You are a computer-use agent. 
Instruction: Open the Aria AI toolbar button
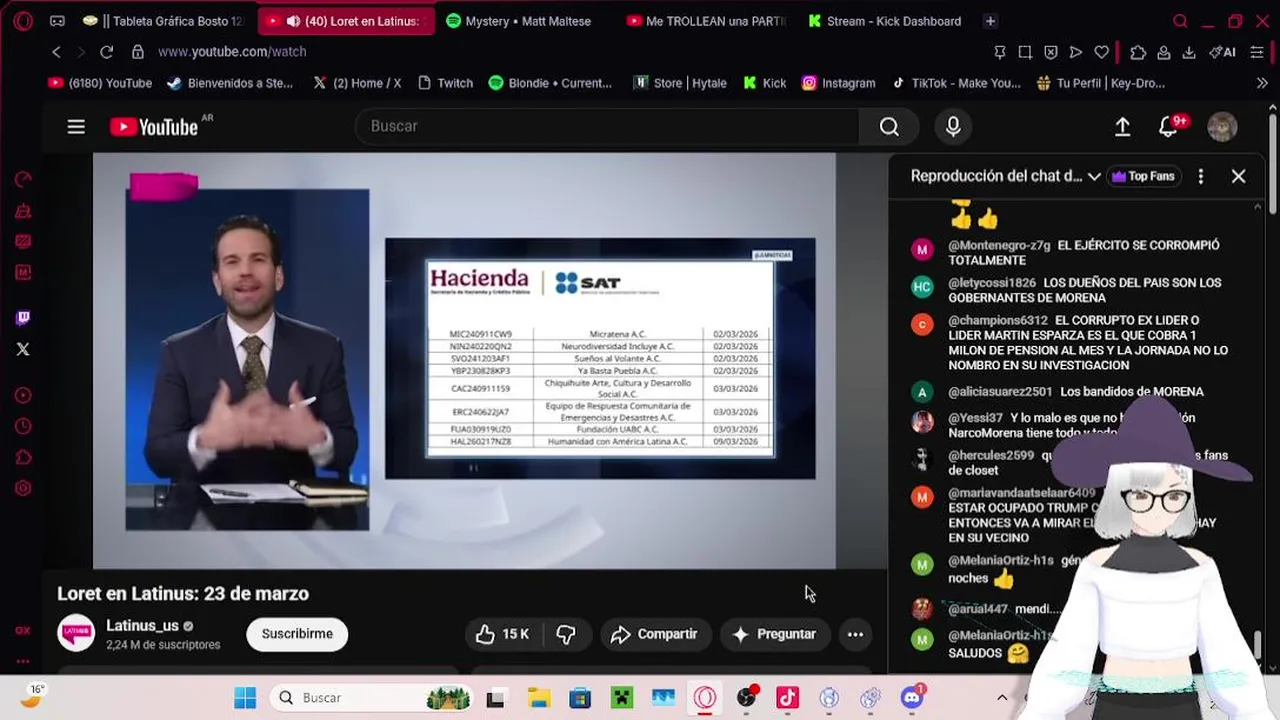pyautogui.click(x=1222, y=52)
